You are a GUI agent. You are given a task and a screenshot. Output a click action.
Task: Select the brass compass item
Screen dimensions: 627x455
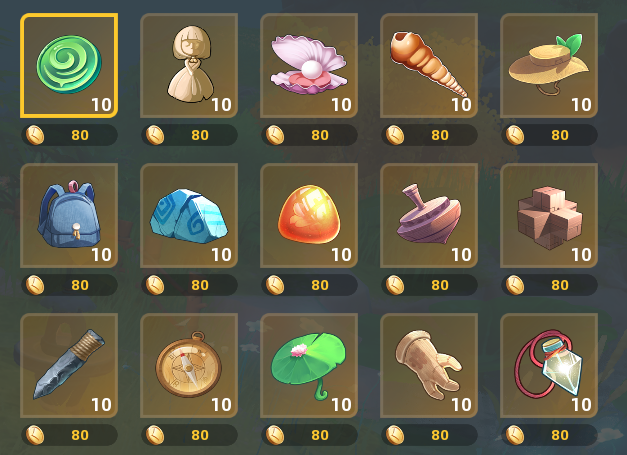coord(189,365)
